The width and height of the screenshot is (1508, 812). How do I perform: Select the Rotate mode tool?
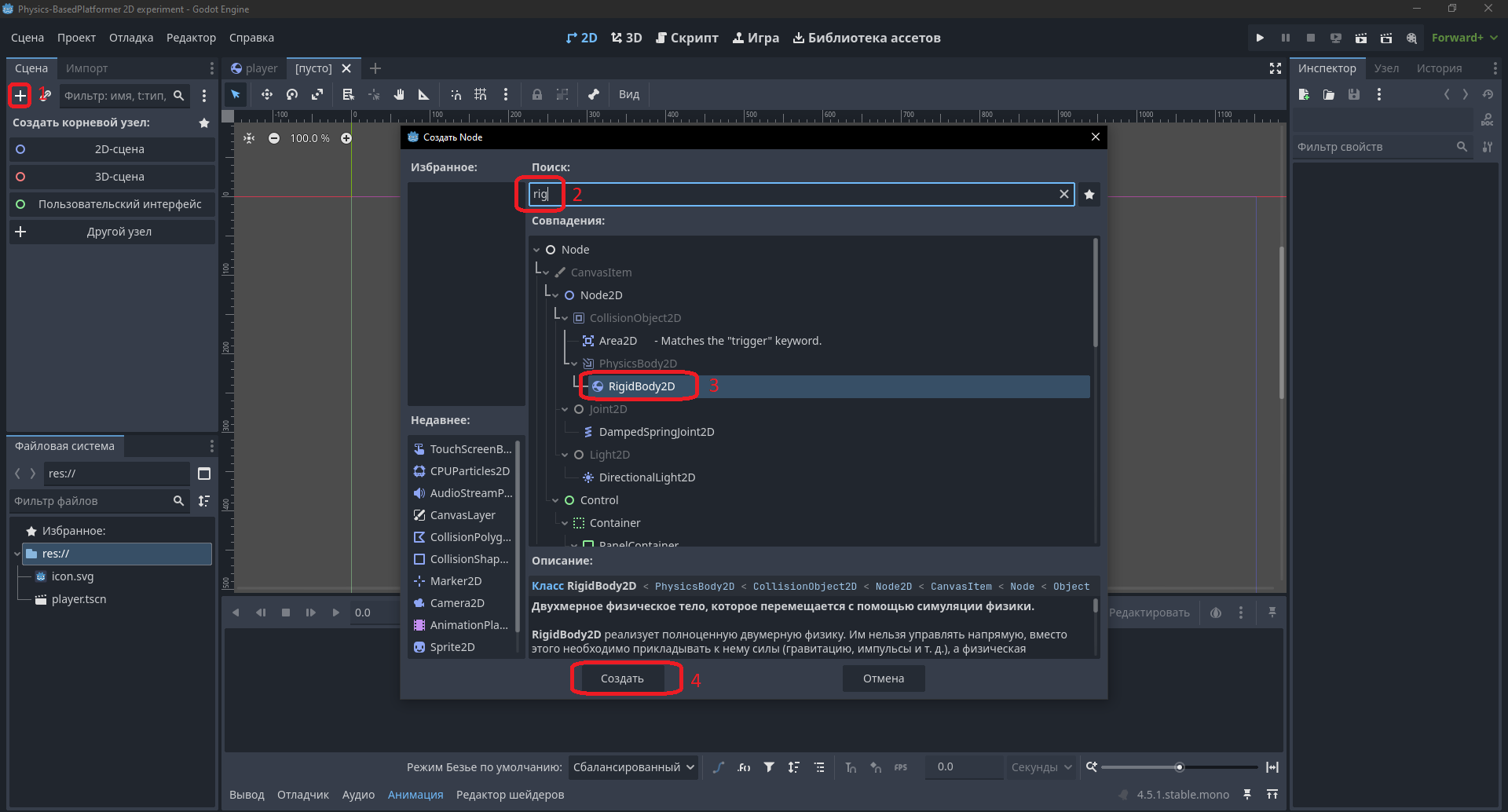point(292,94)
